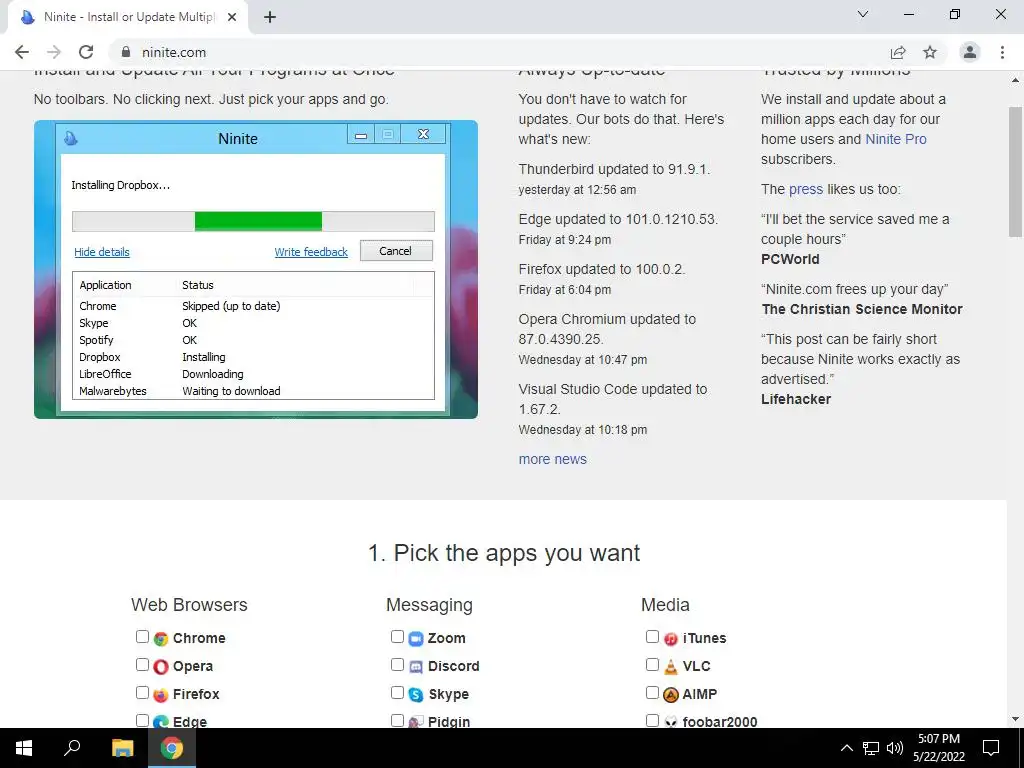Click 'Visual Studio Code updated to' entry

(613, 399)
